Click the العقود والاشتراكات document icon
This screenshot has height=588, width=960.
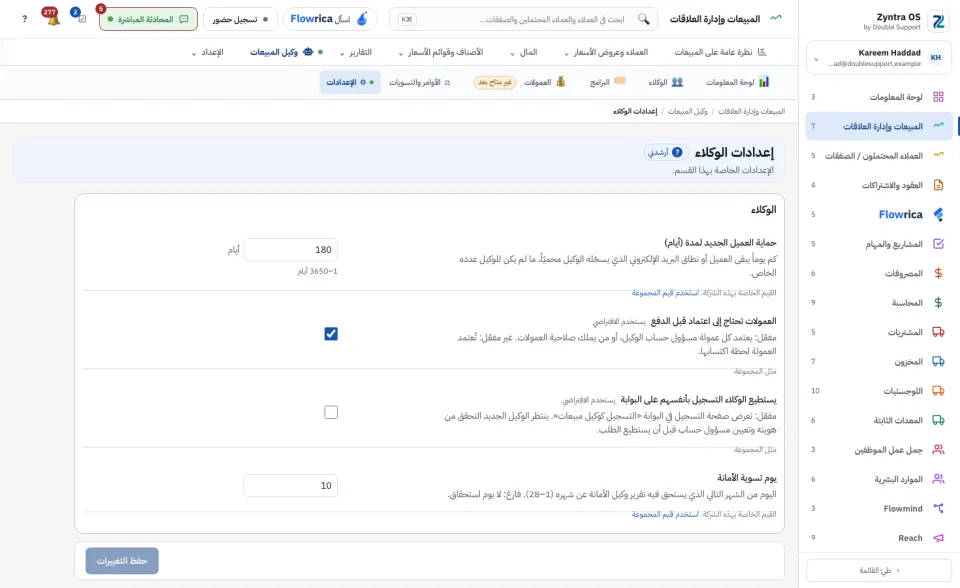pos(938,185)
